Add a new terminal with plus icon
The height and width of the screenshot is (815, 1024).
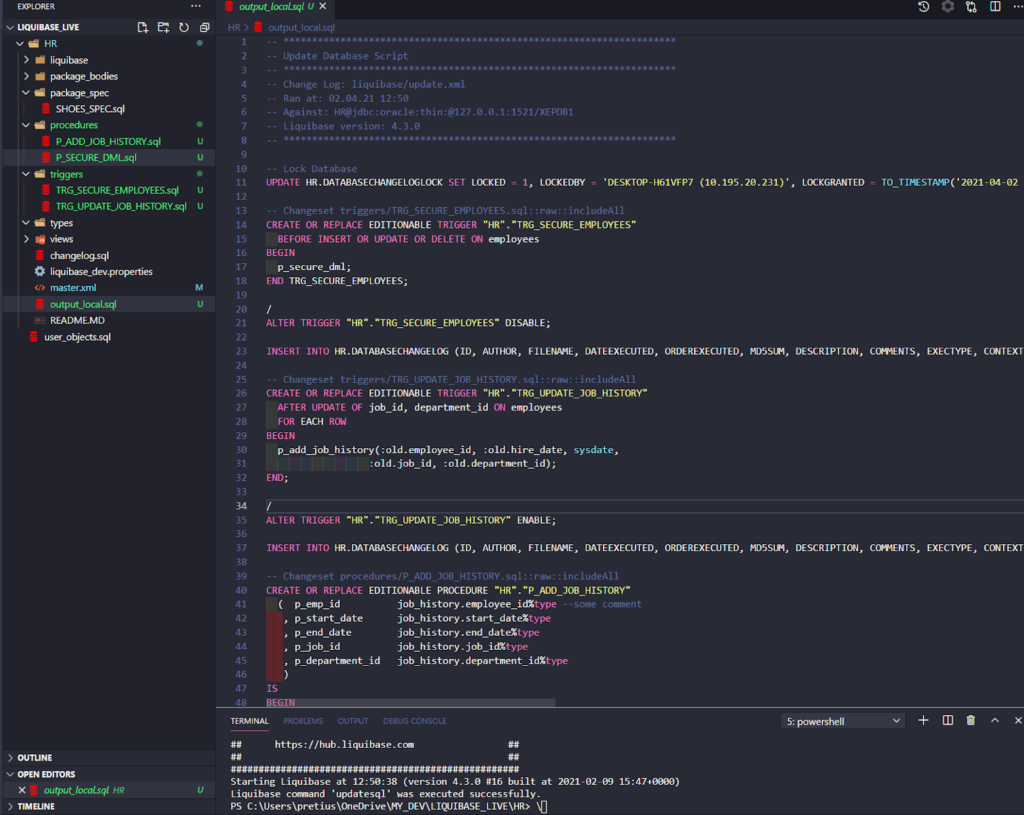click(923, 720)
